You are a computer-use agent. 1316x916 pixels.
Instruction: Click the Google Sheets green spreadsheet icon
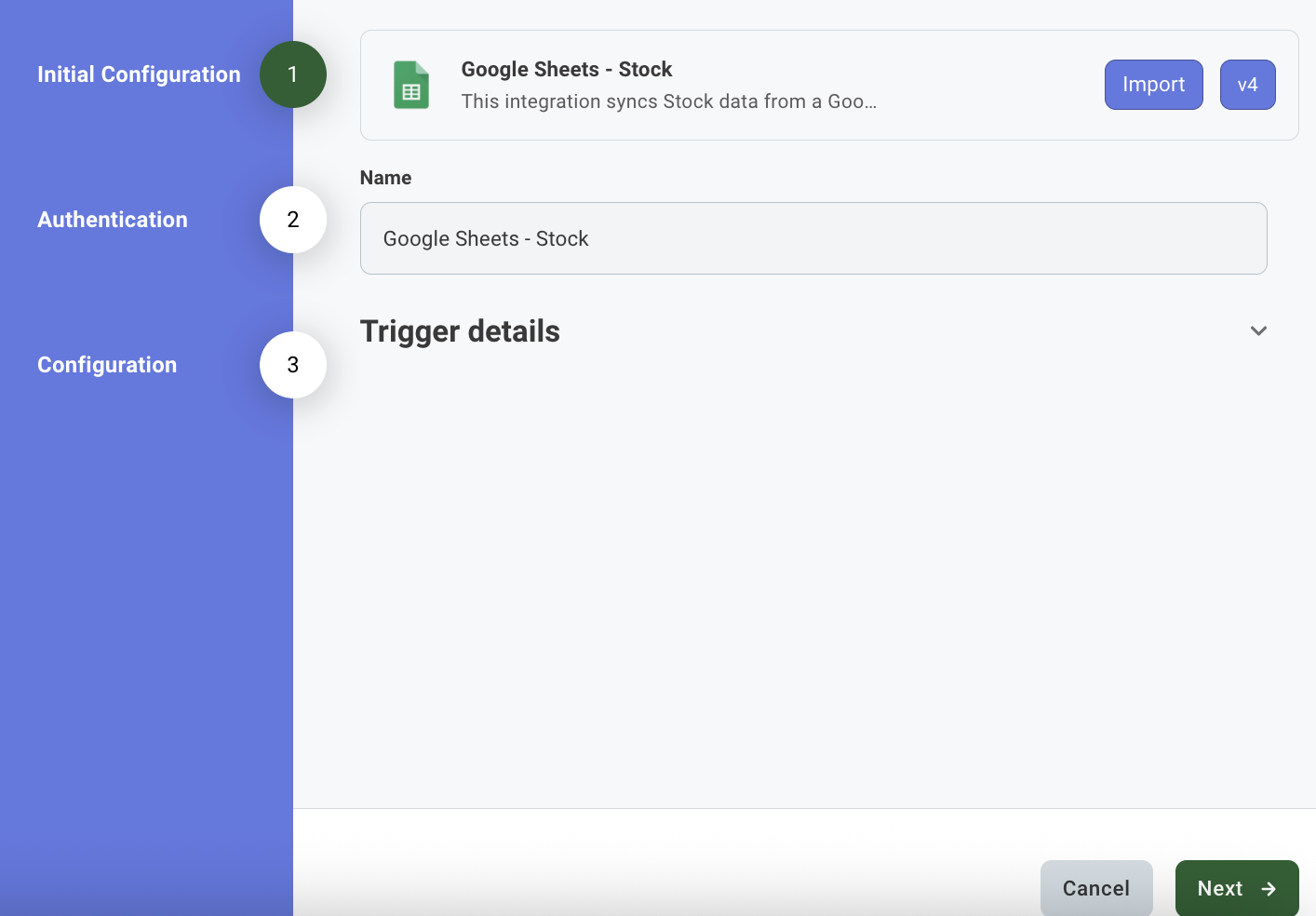point(411,85)
